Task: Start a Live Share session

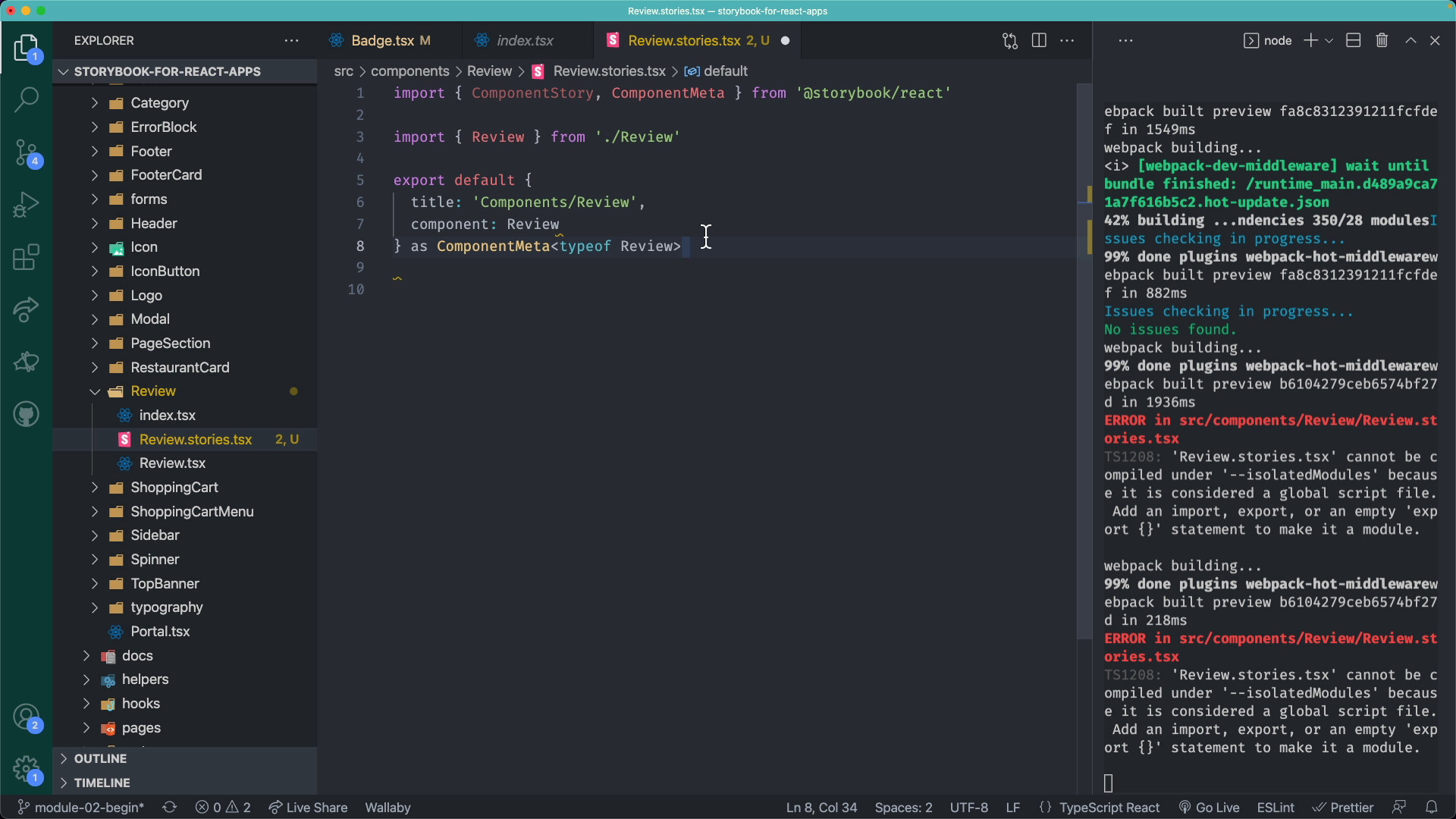Action: [307, 807]
